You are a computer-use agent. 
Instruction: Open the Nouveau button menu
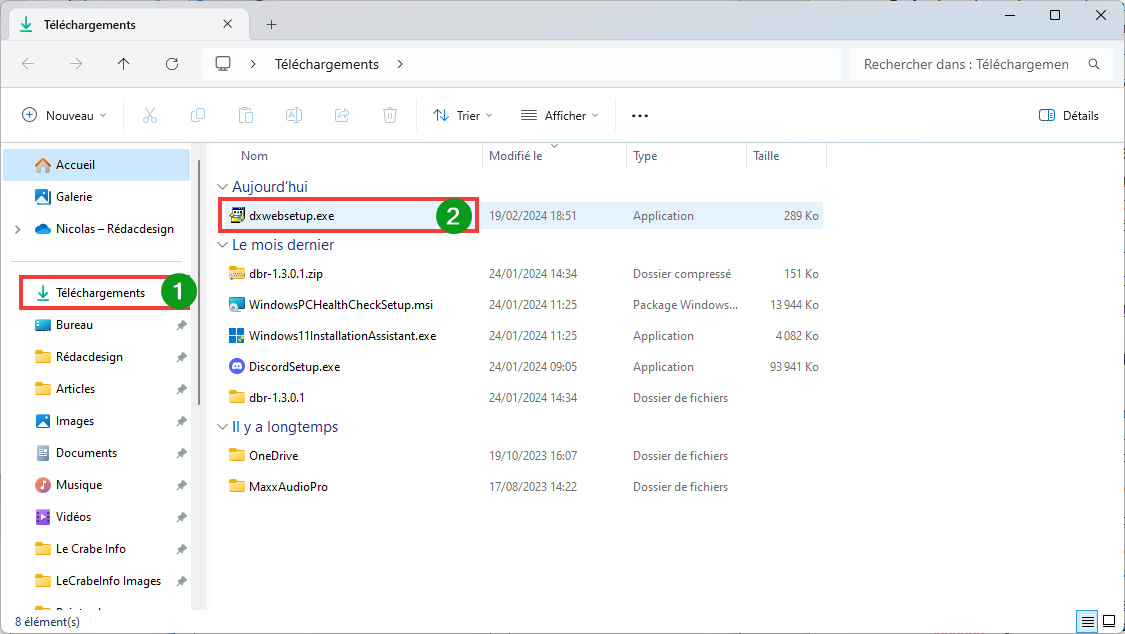tap(64, 115)
